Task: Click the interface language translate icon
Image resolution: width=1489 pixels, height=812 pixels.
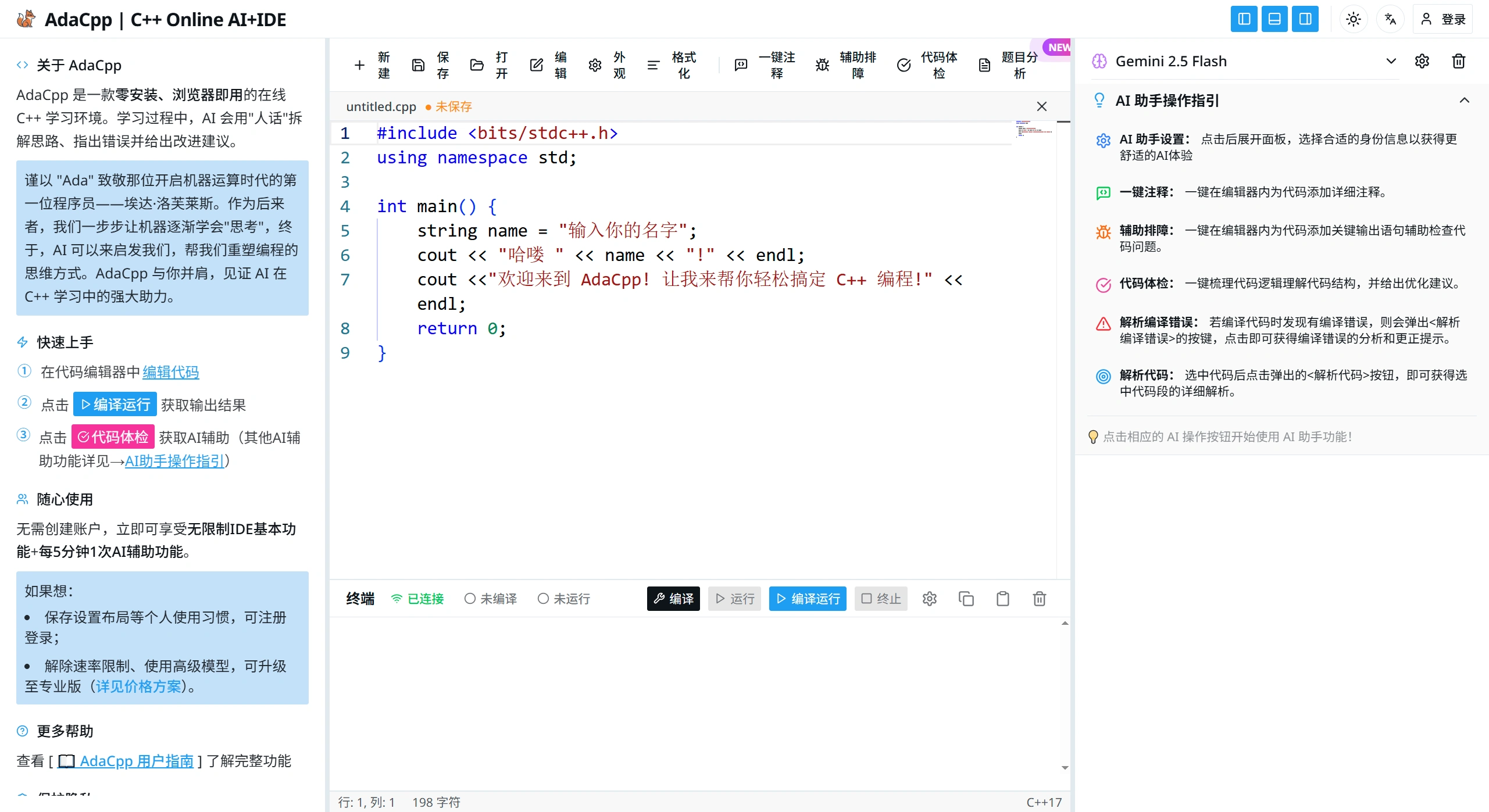Action: point(1391,19)
